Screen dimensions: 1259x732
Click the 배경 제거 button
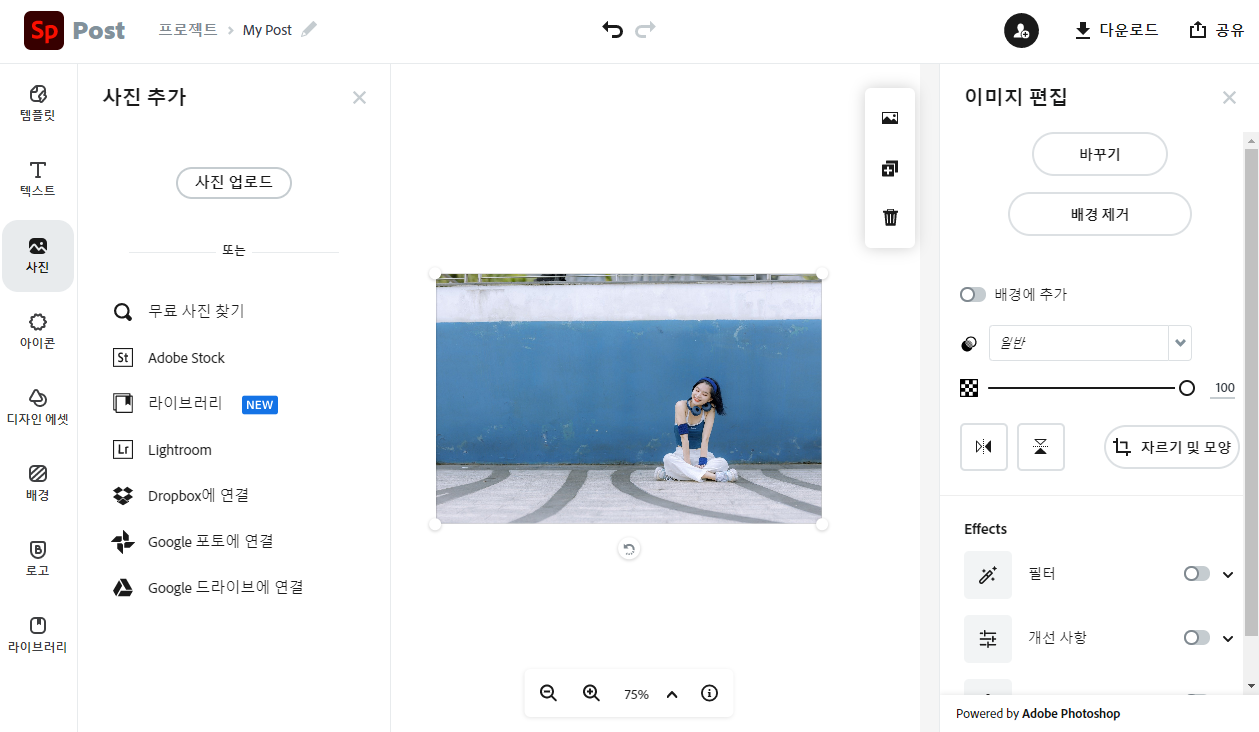1100,214
